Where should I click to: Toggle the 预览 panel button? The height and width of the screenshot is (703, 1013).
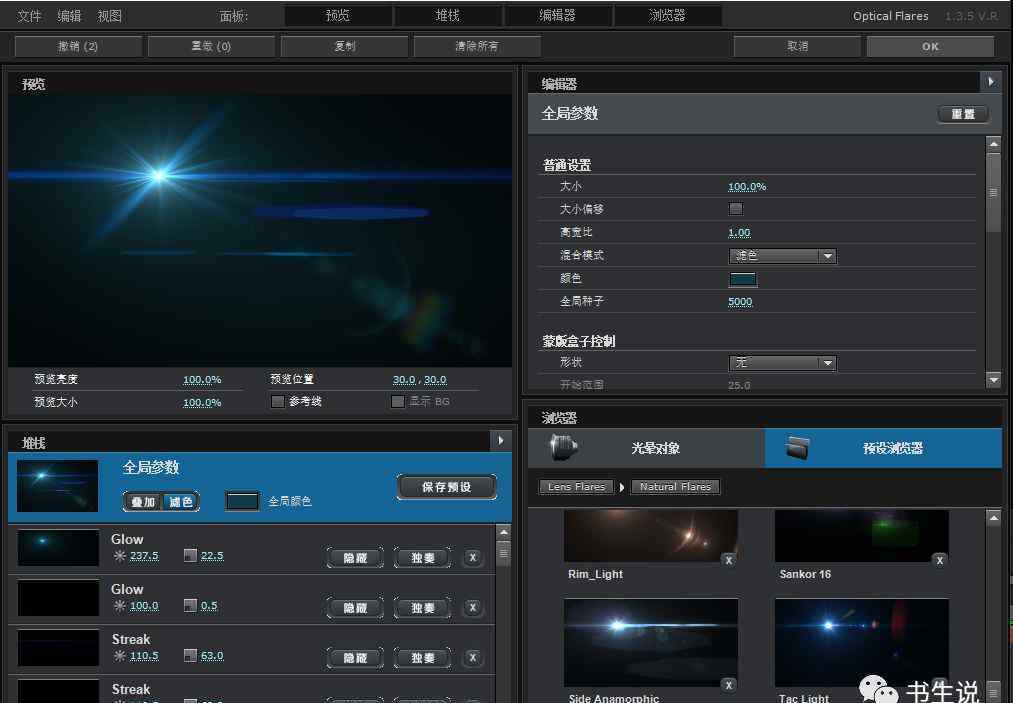[338, 16]
